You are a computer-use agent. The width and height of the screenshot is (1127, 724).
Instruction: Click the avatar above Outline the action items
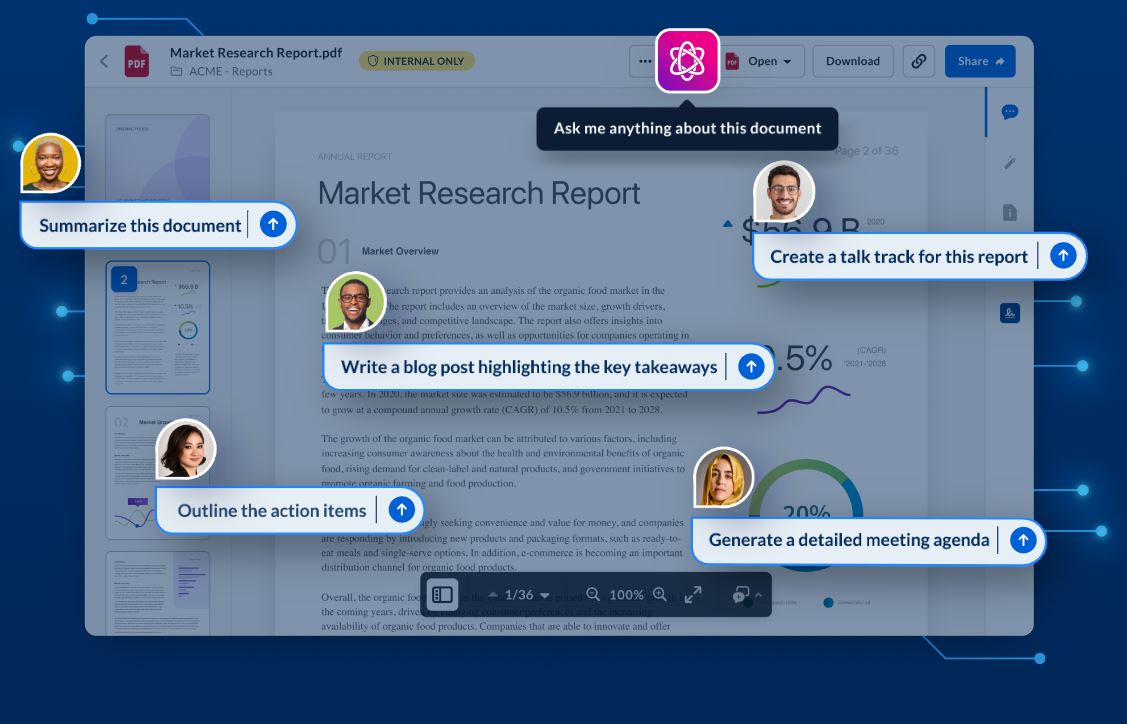click(185, 449)
